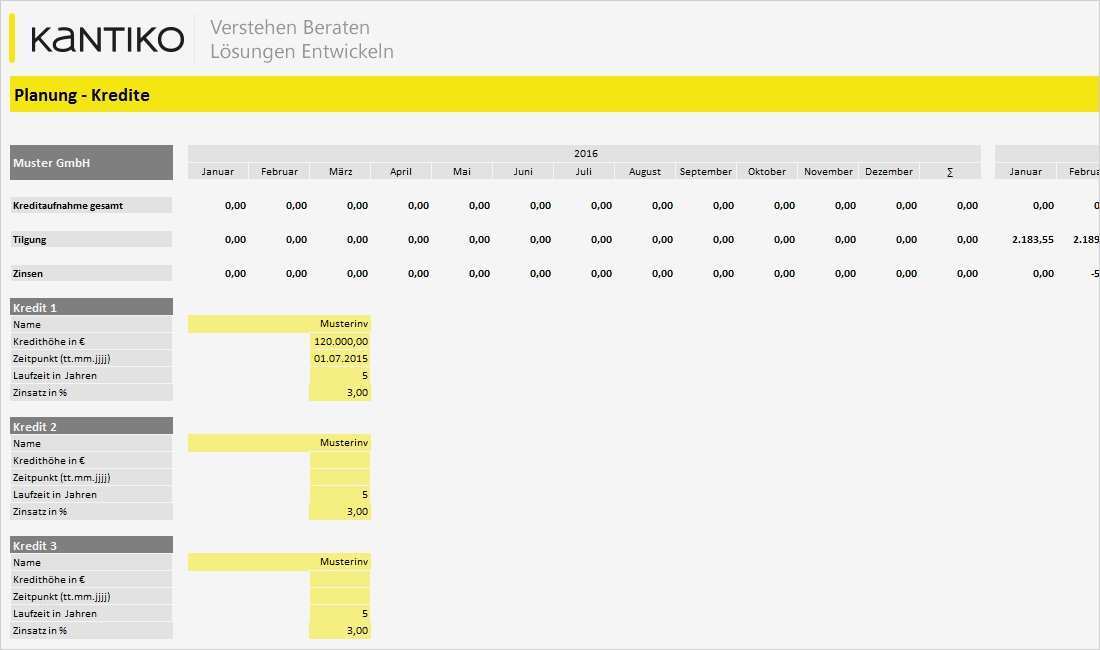This screenshot has height=650, width=1100.
Task: Select Tilgung sum value under ∑ column
Action: coord(967,240)
